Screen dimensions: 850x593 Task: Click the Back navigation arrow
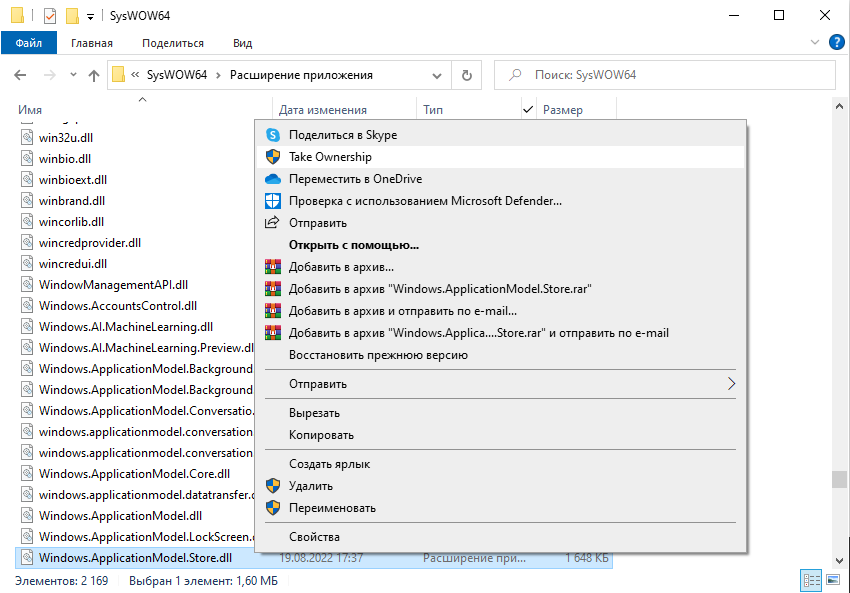pyautogui.click(x=20, y=75)
